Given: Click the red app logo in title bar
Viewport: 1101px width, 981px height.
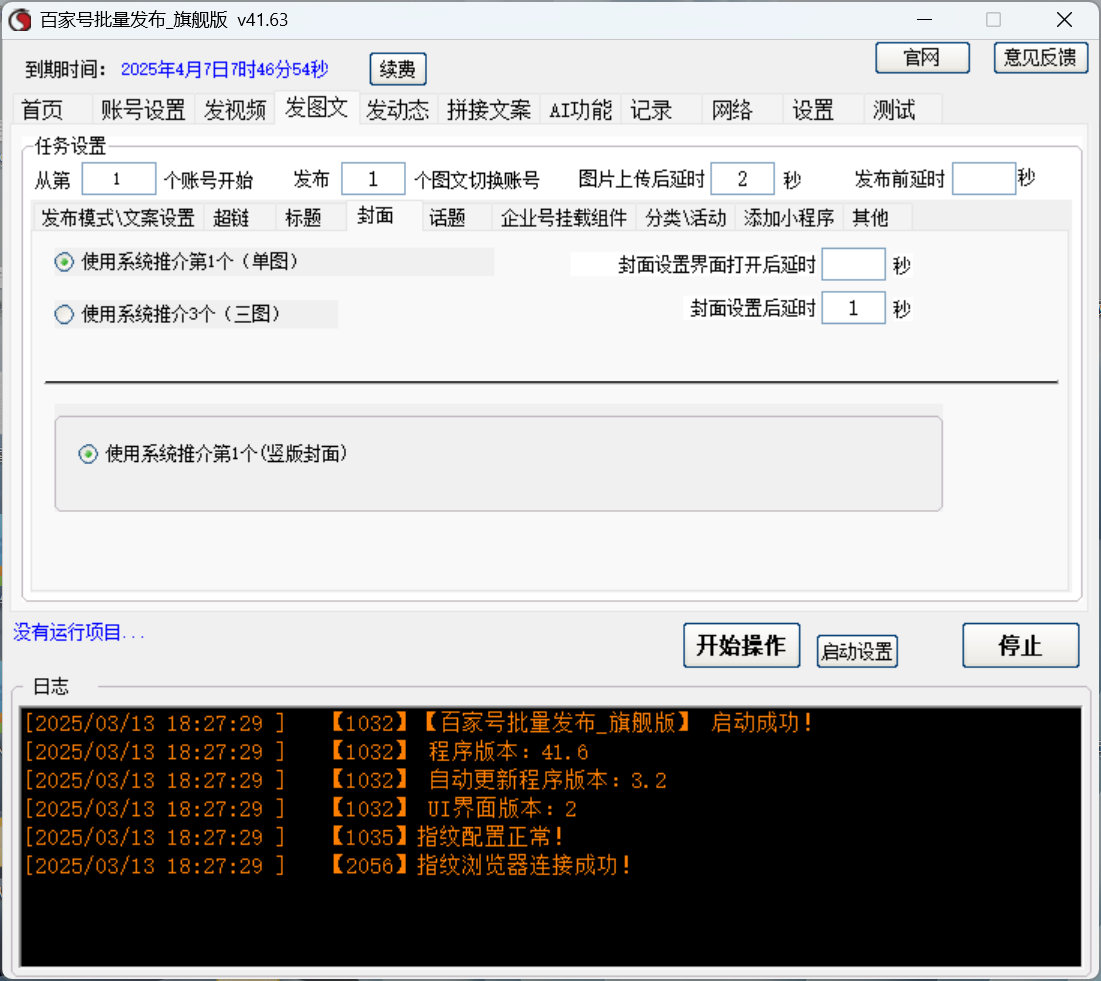Looking at the screenshot, I should (20, 20).
